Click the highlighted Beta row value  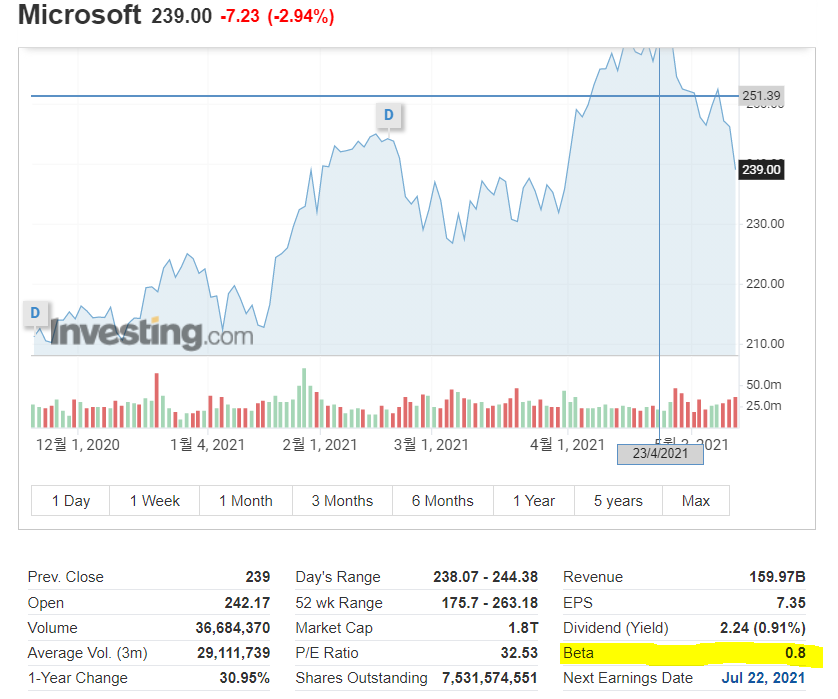(x=795, y=653)
